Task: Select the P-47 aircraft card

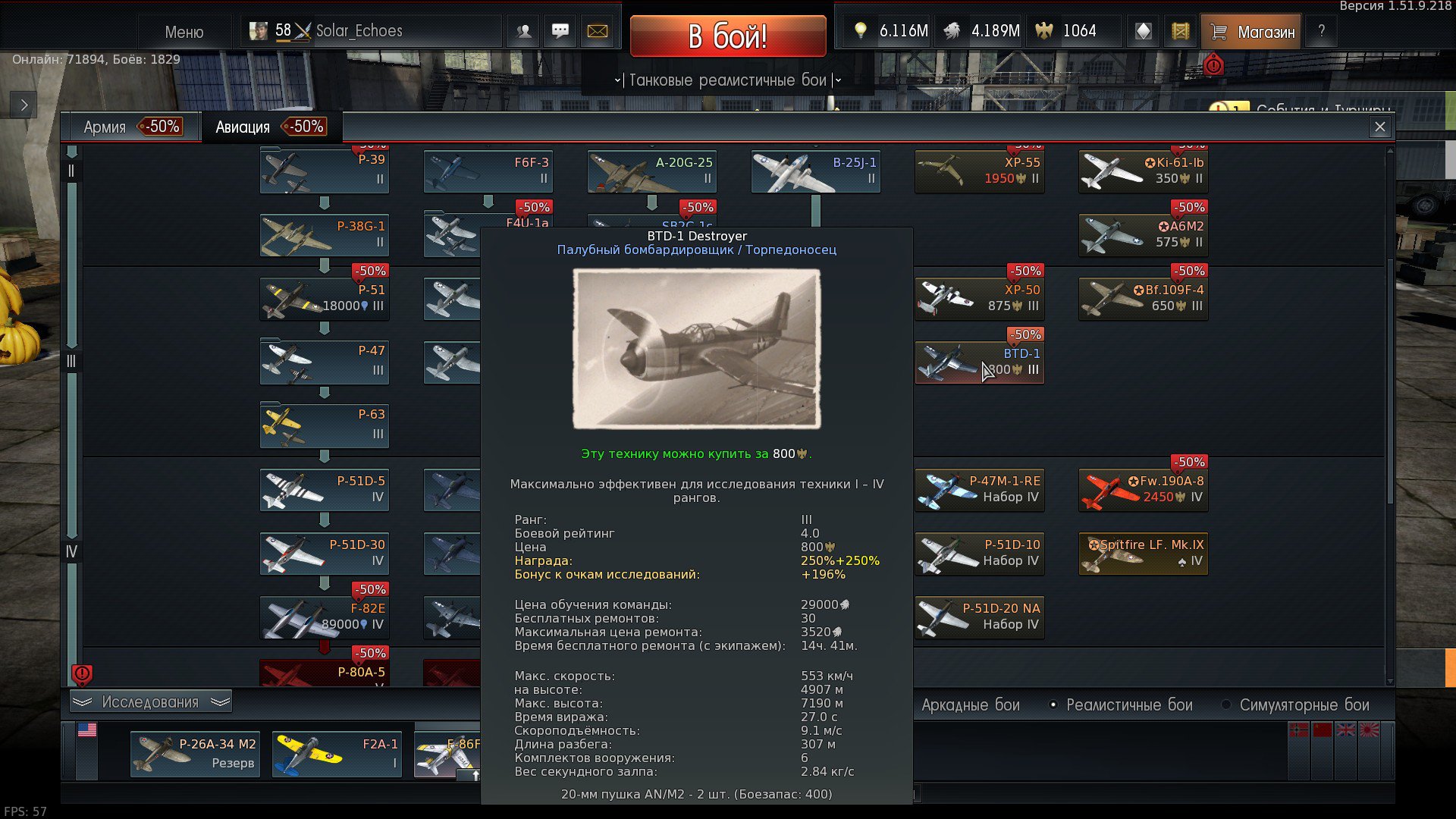Action: coord(325,362)
